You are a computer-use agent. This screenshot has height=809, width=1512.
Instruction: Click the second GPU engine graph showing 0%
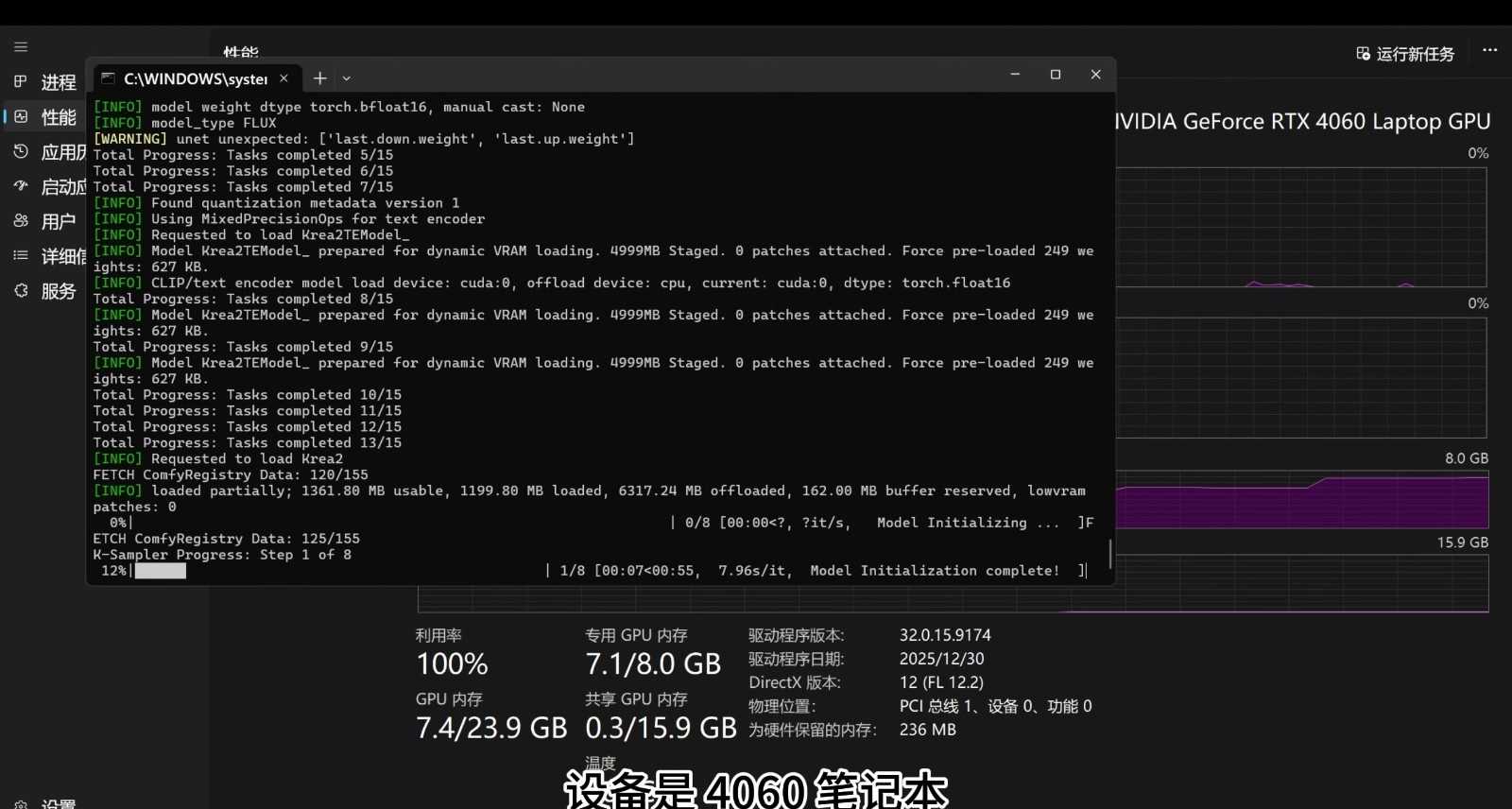point(1302,377)
